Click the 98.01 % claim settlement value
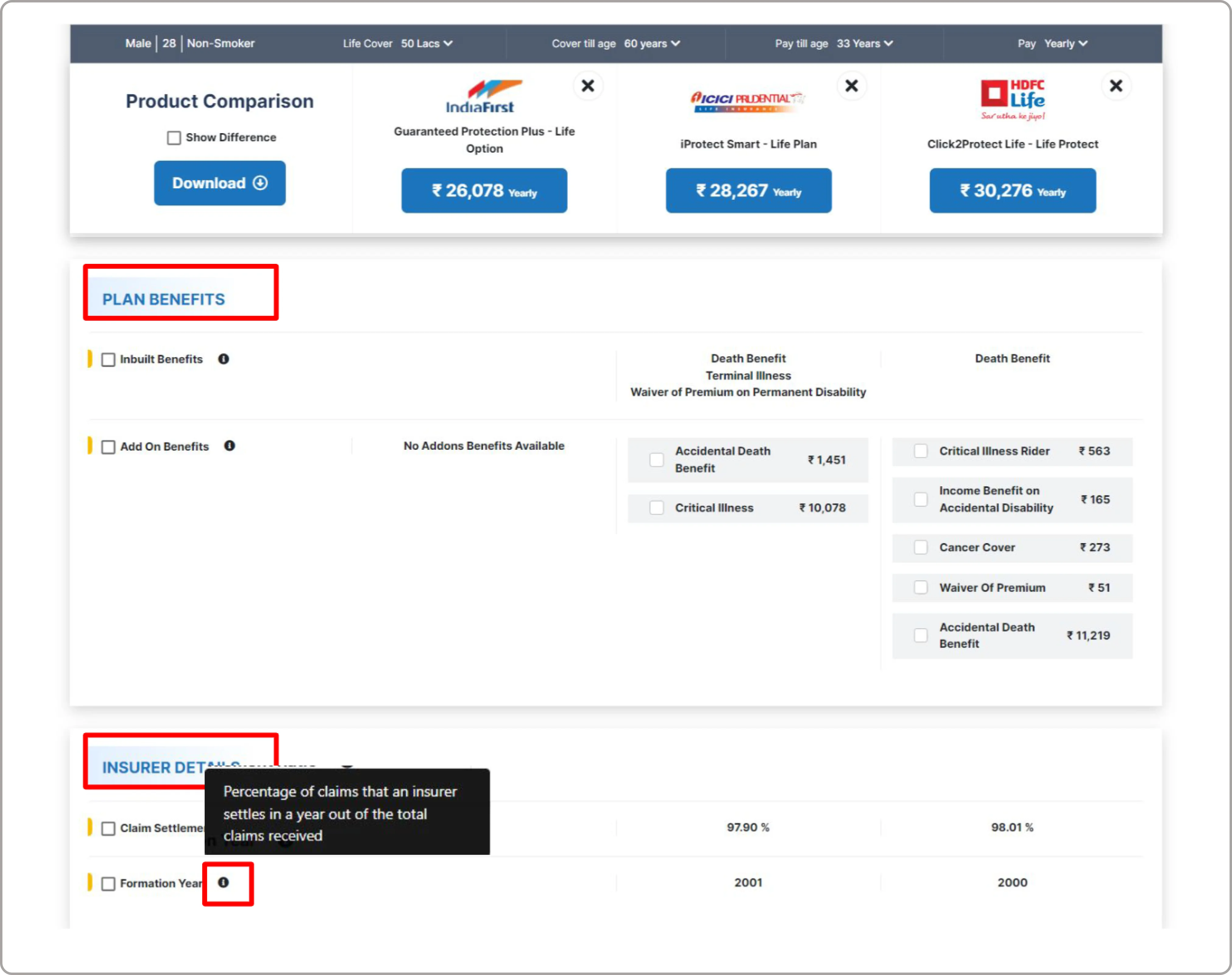 click(x=1012, y=827)
